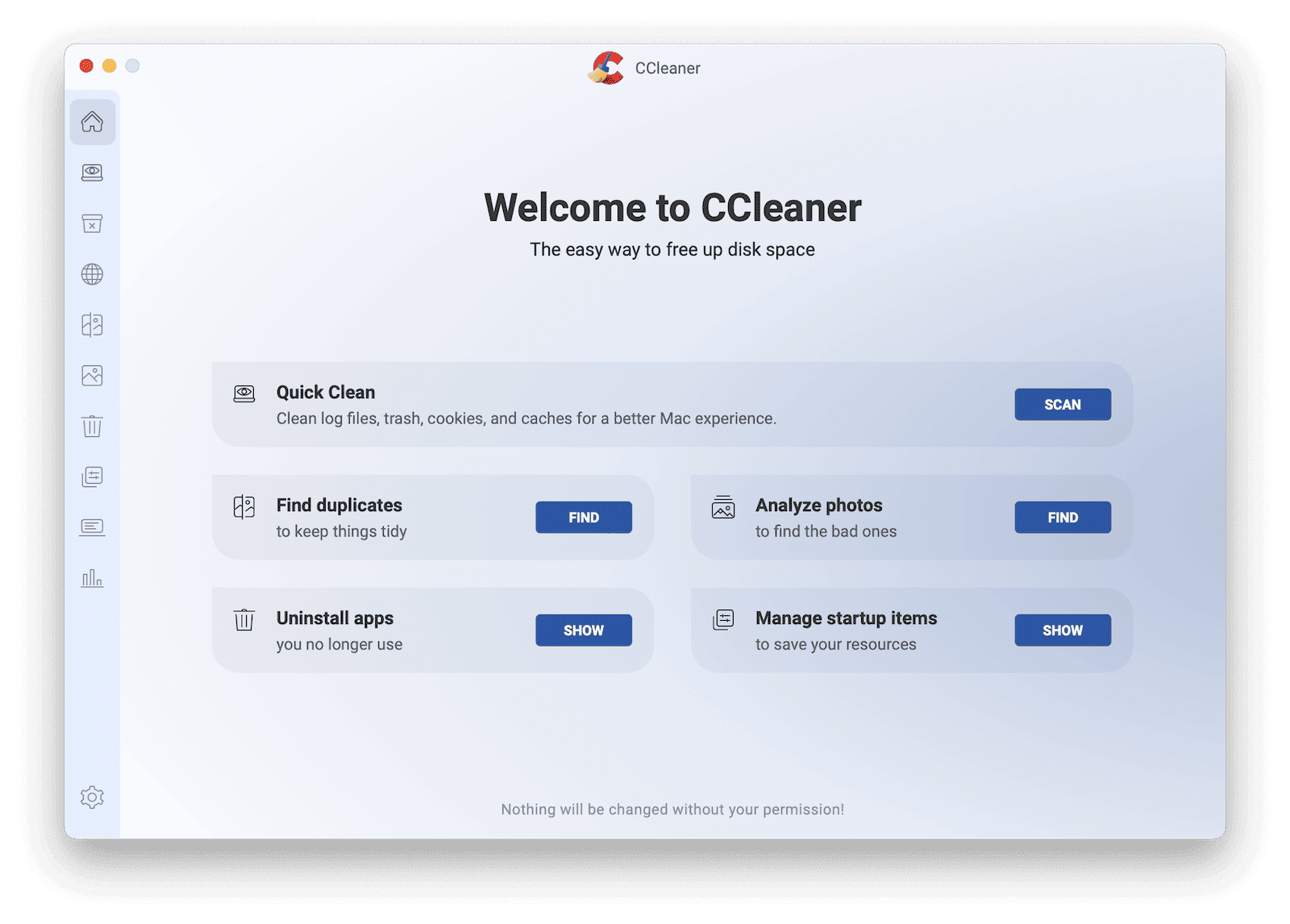Image resolution: width=1290 pixels, height=924 pixels.
Task: Click 'you no longer use' text
Action: pos(339,644)
